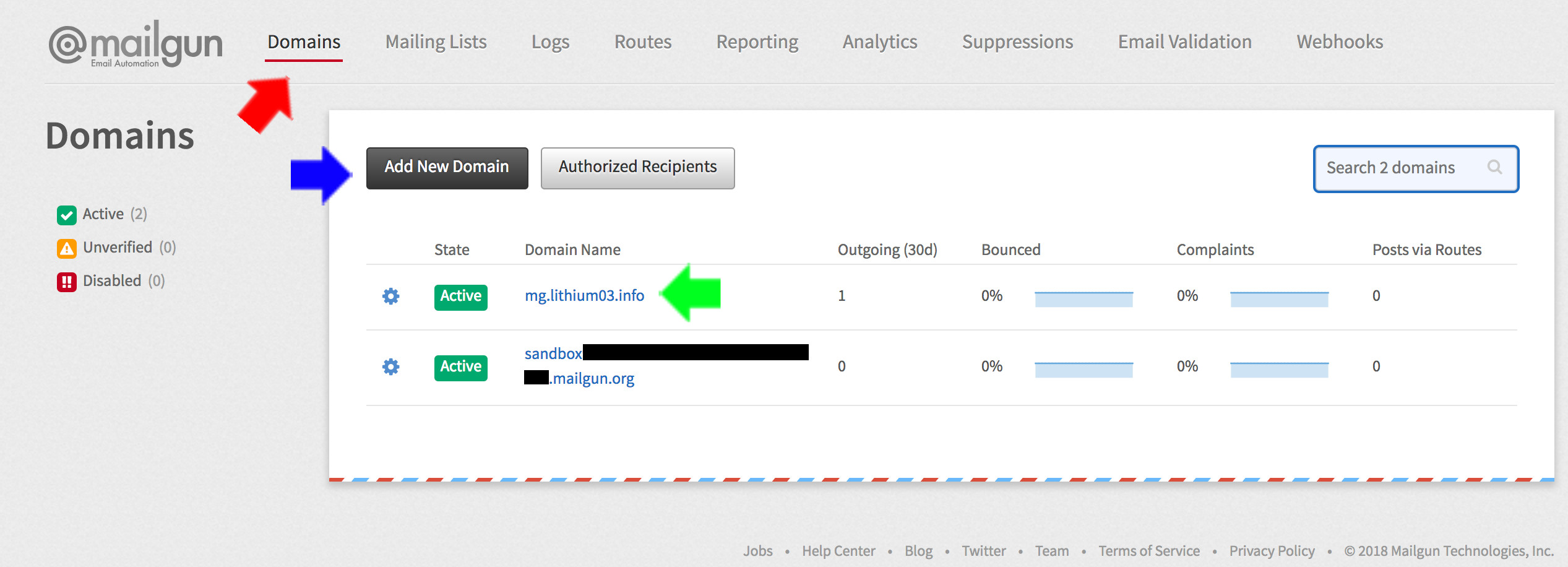
Task: Click the Mailgun logo
Action: (x=136, y=44)
